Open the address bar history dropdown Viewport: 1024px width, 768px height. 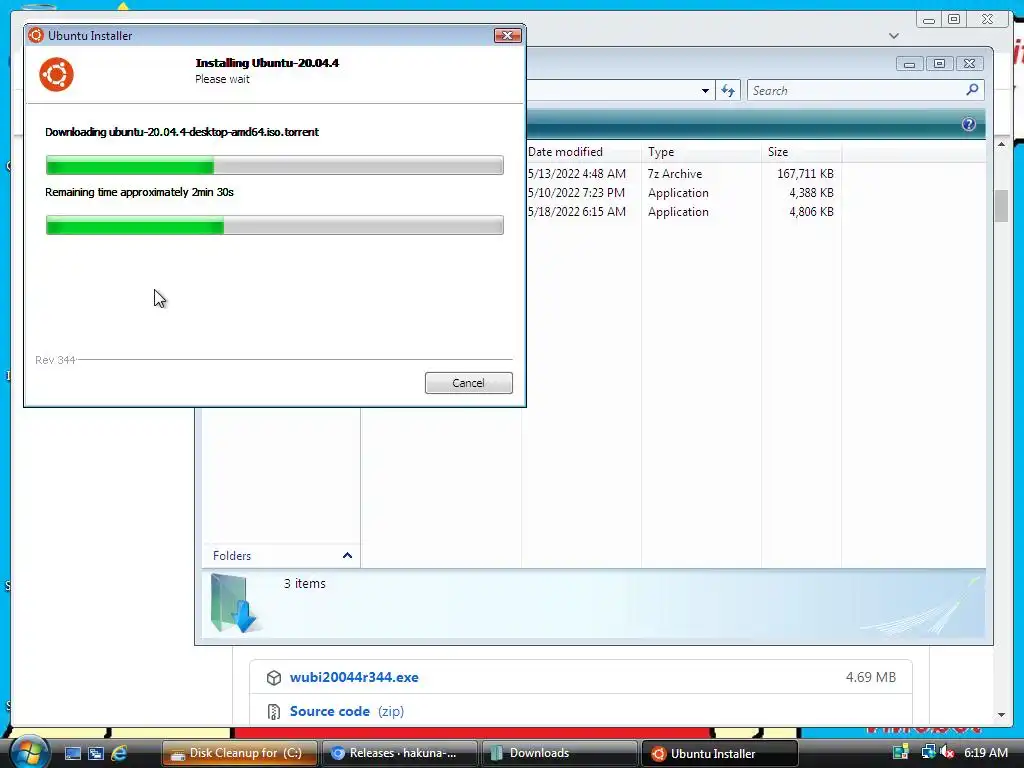tap(705, 90)
